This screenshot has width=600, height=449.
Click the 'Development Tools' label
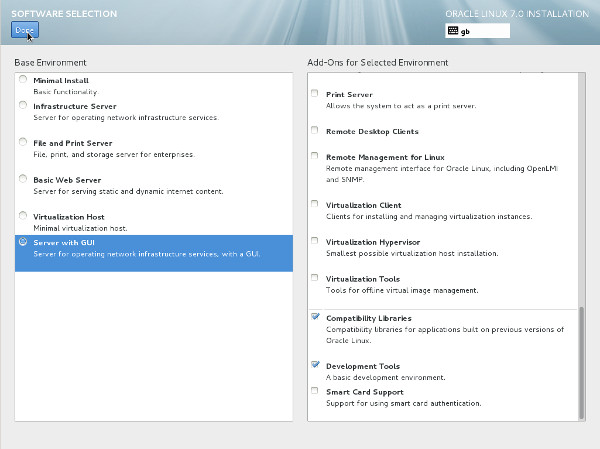[x=363, y=366]
